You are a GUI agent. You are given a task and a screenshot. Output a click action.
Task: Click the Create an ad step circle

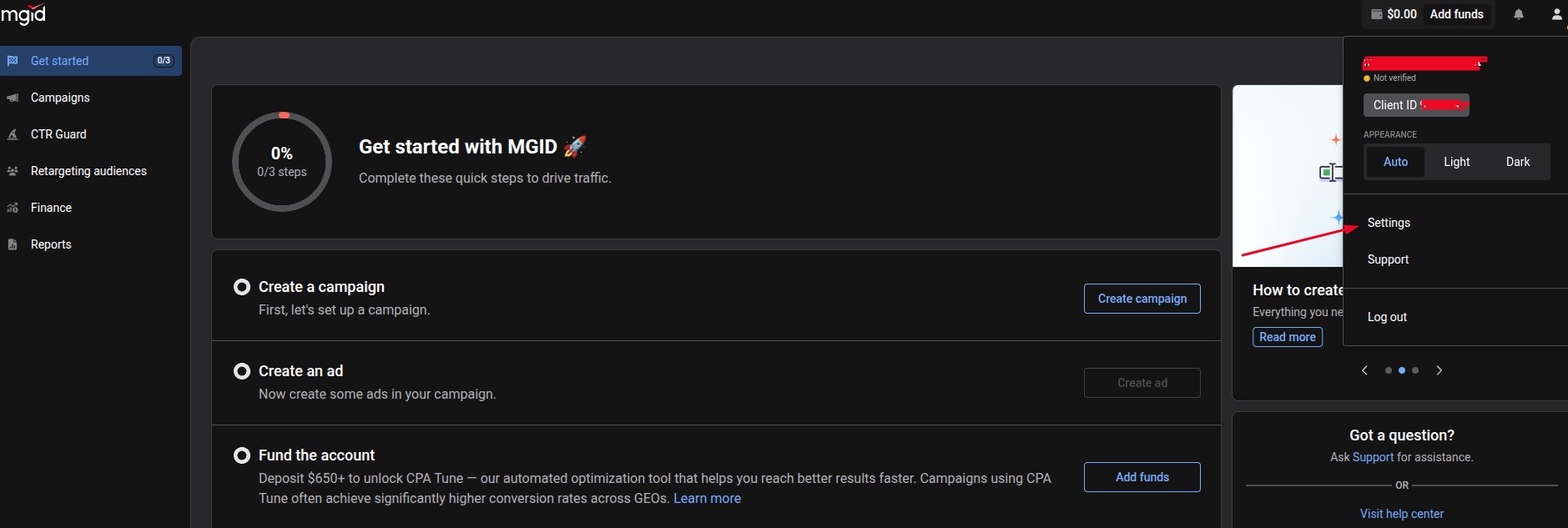point(242,371)
